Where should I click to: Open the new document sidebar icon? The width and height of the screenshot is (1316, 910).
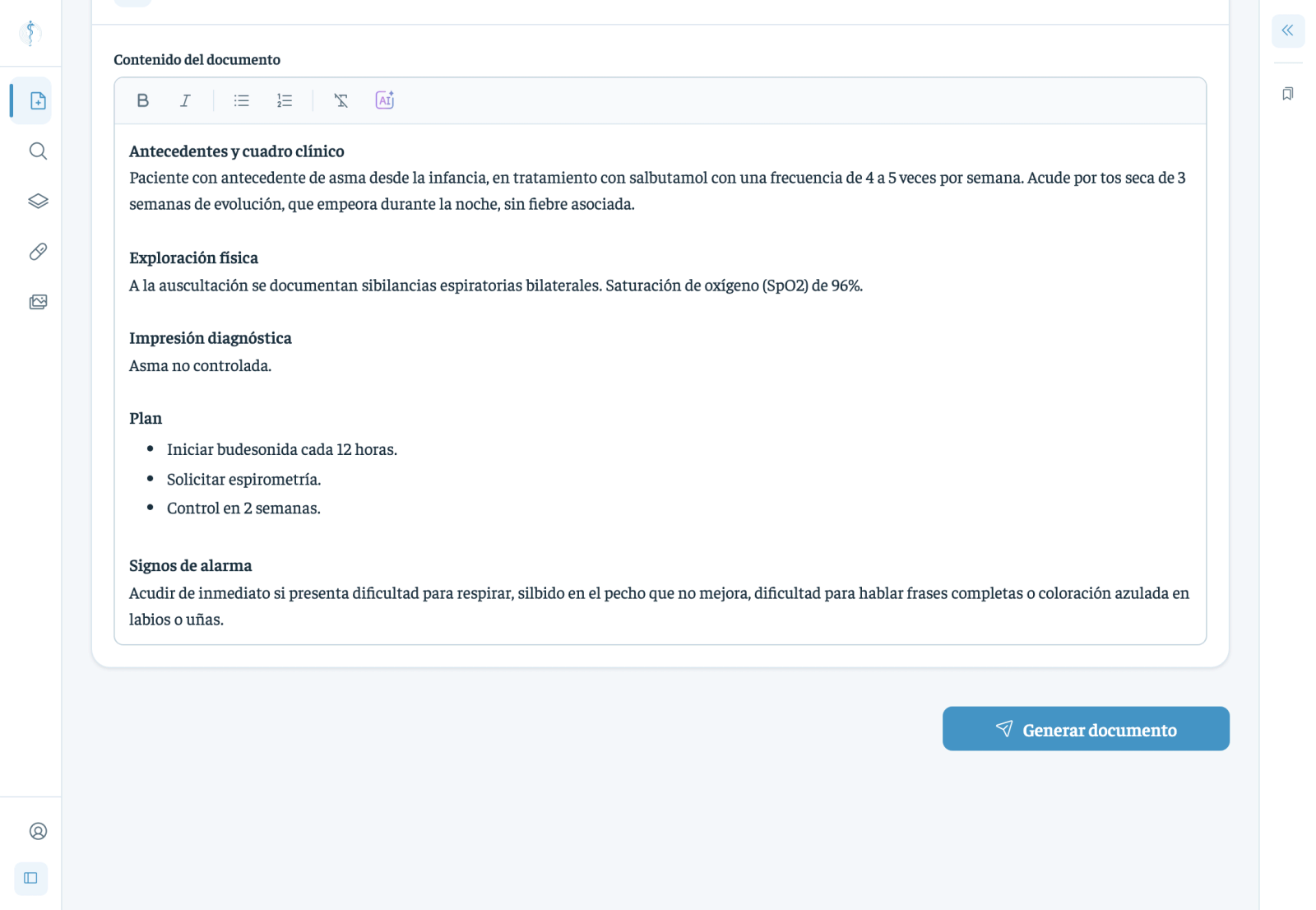38,100
